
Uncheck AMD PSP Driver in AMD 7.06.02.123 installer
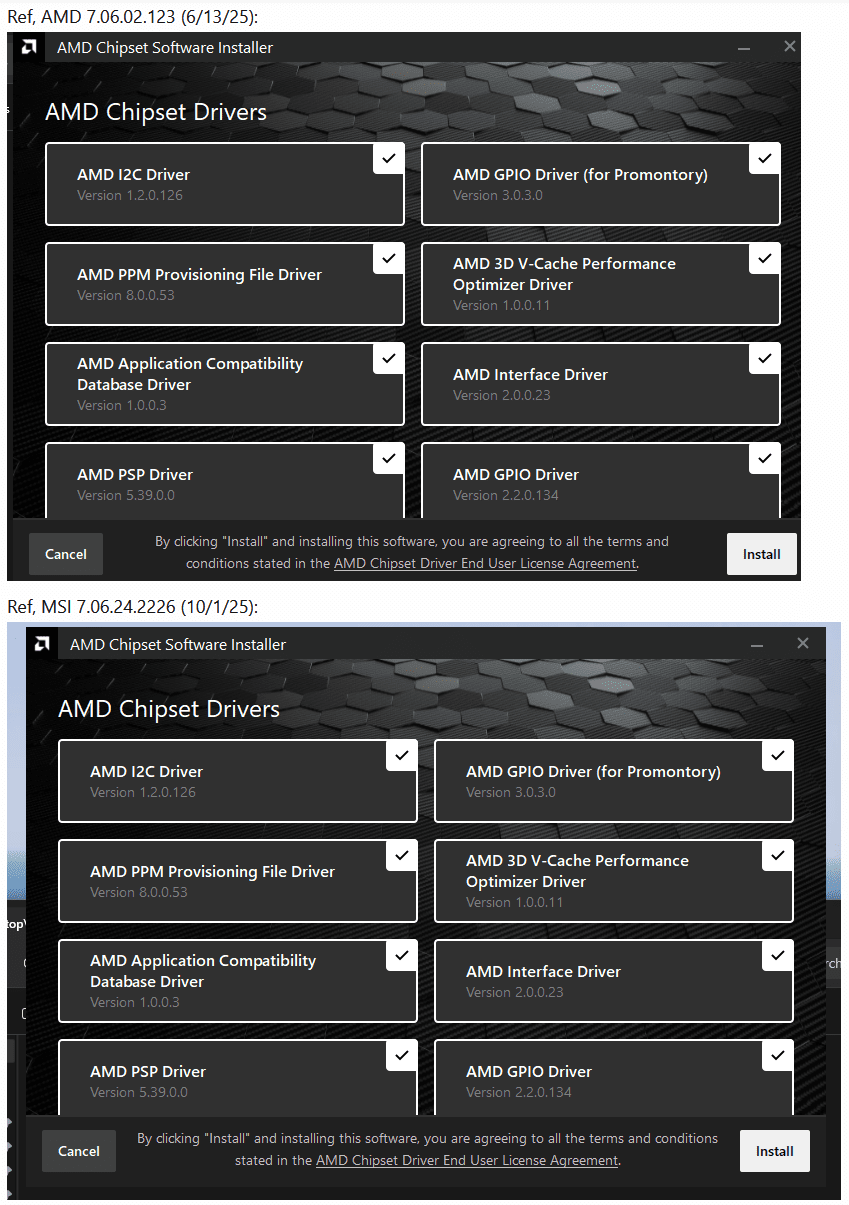click(x=388, y=459)
